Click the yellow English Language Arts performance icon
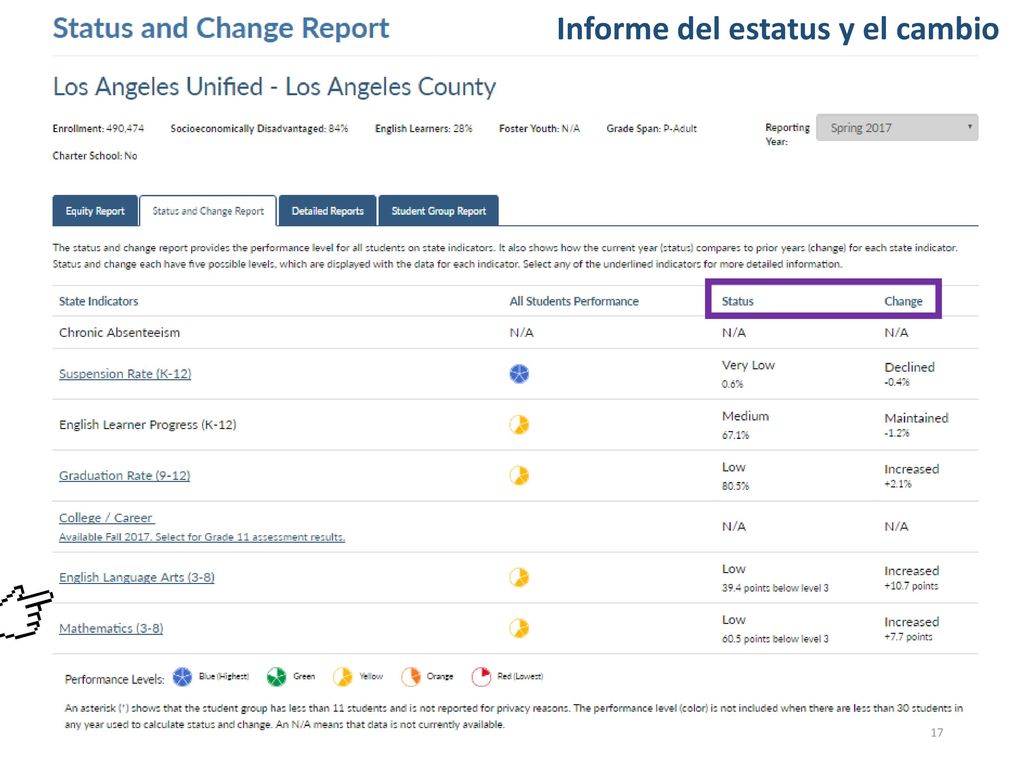Viewport: 1024px width, 768px height. point(519,577)
